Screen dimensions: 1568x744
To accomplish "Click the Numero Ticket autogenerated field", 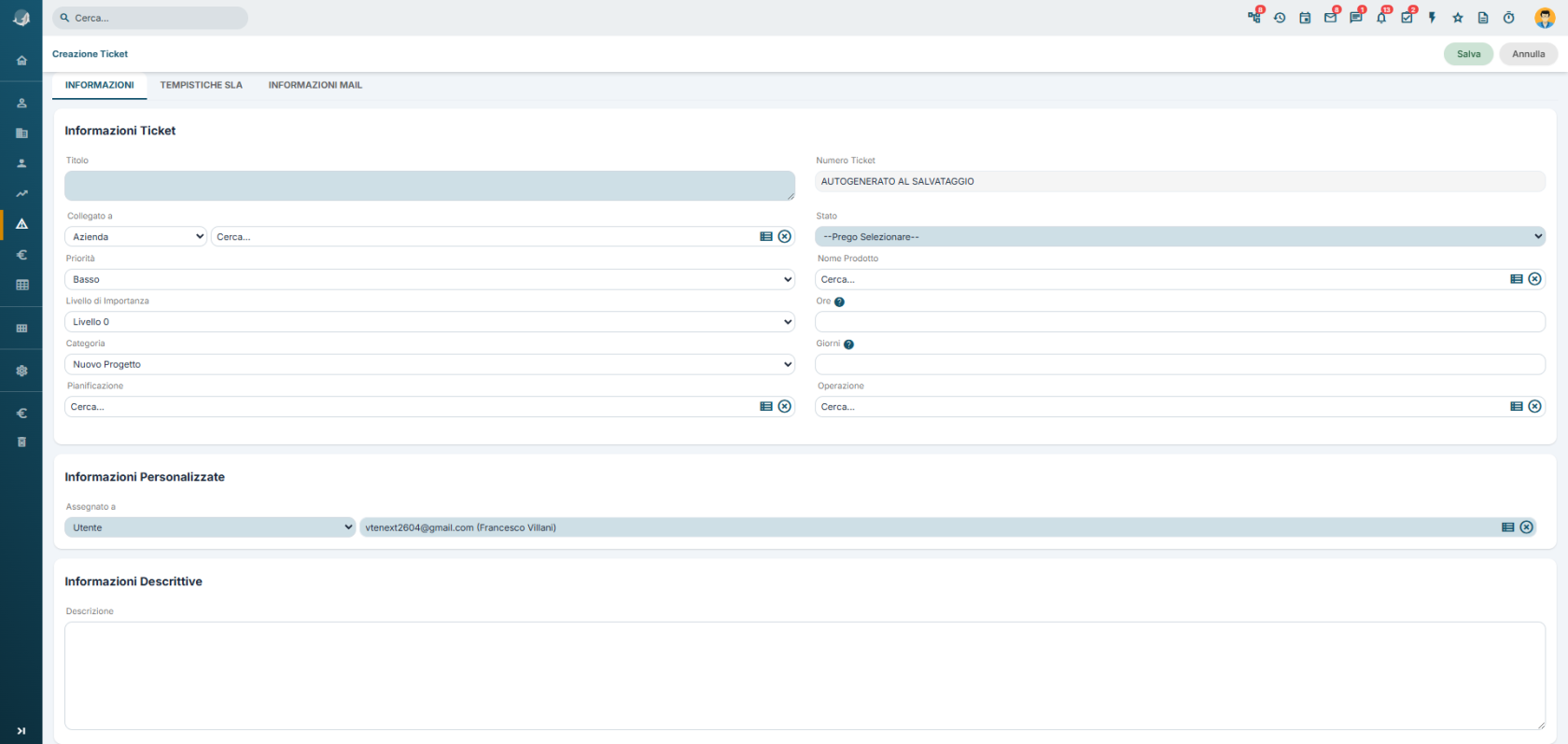I will [x=1180, y=181].
